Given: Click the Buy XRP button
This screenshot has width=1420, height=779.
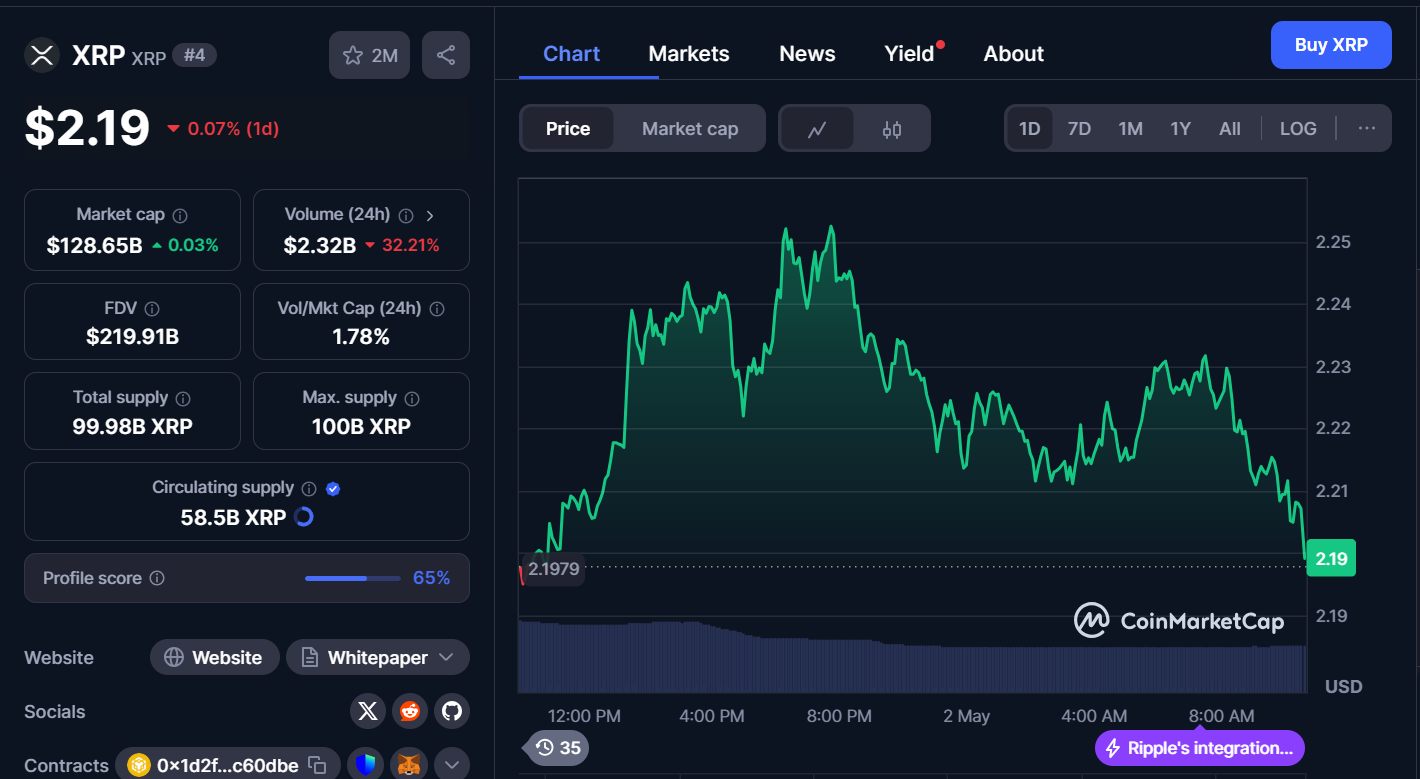Looking at the screenshot, I should click(1331, 45).
